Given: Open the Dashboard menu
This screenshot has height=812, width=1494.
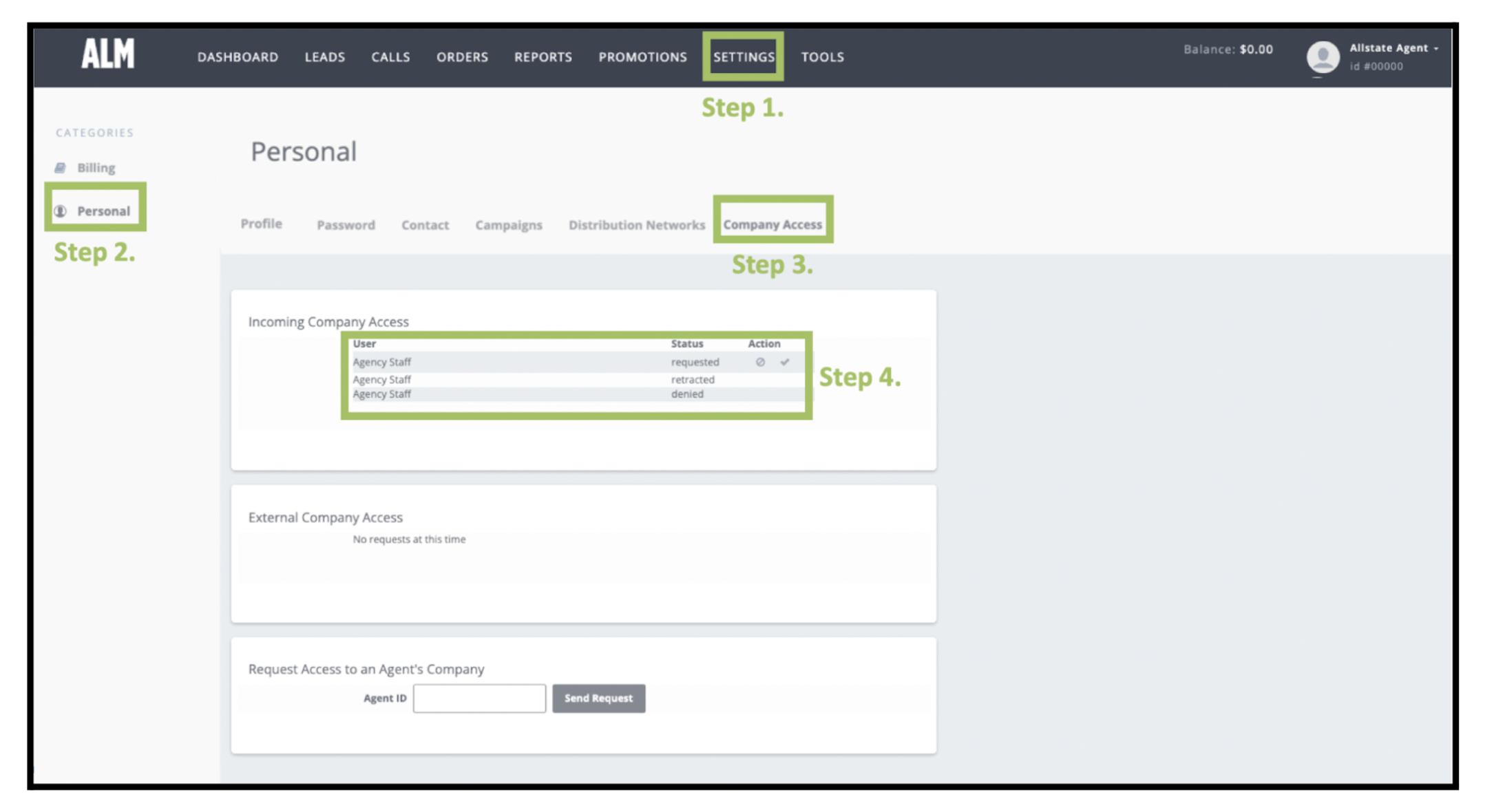Looking at the screenshot, I should tap(238, 57).
